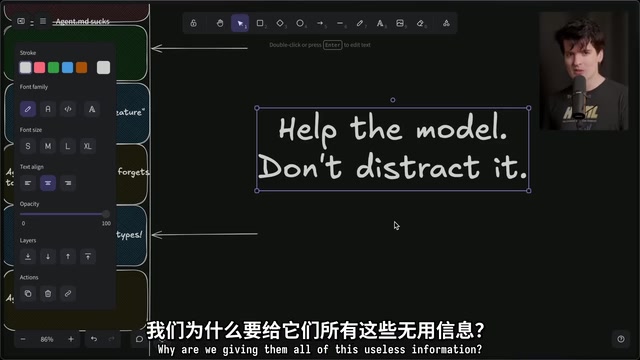The image size is (640, 360).
Task: Bring the element forward one layer
Action: [68, 256]
